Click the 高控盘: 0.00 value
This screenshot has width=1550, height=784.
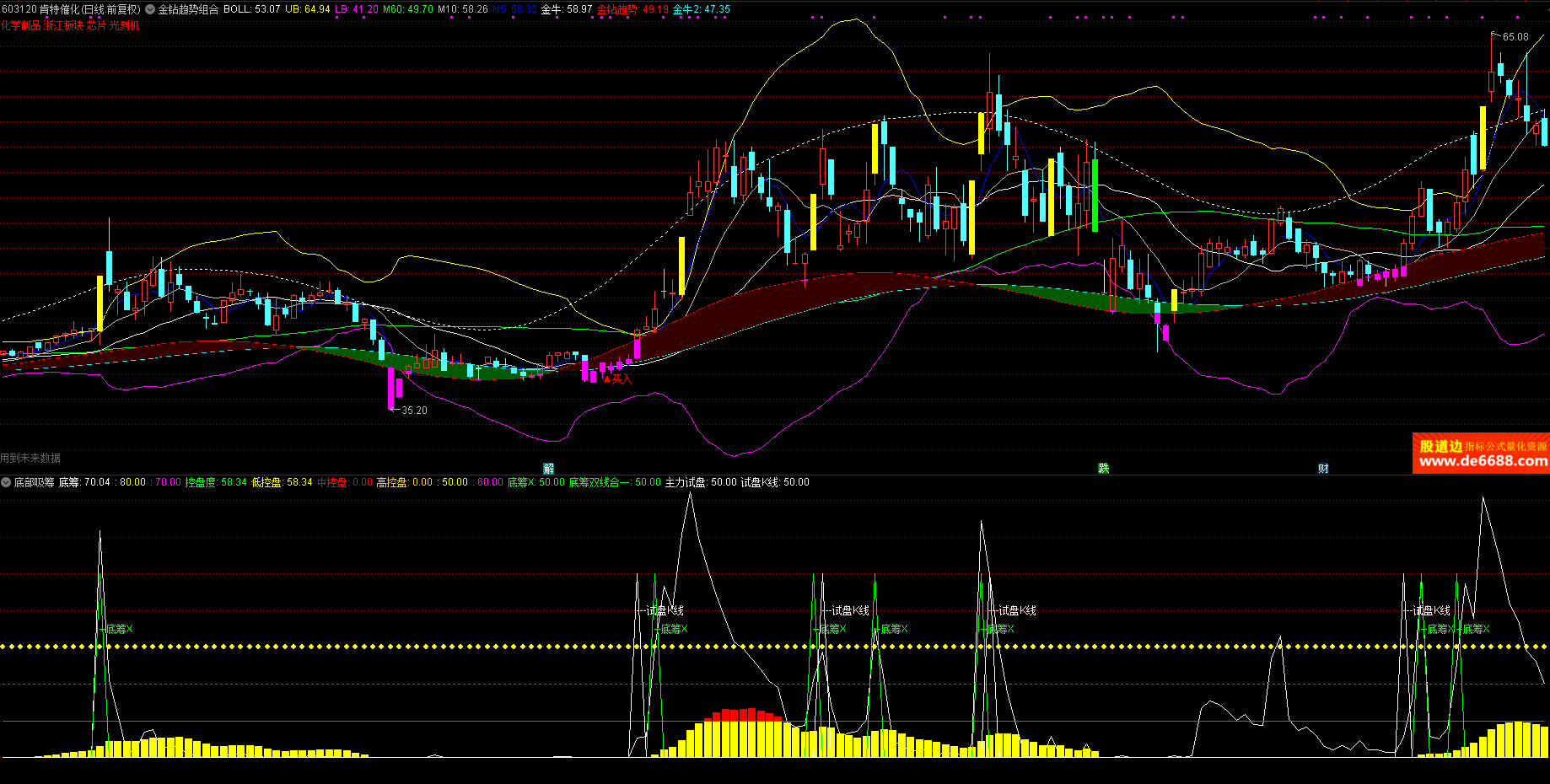pos(404,482)
